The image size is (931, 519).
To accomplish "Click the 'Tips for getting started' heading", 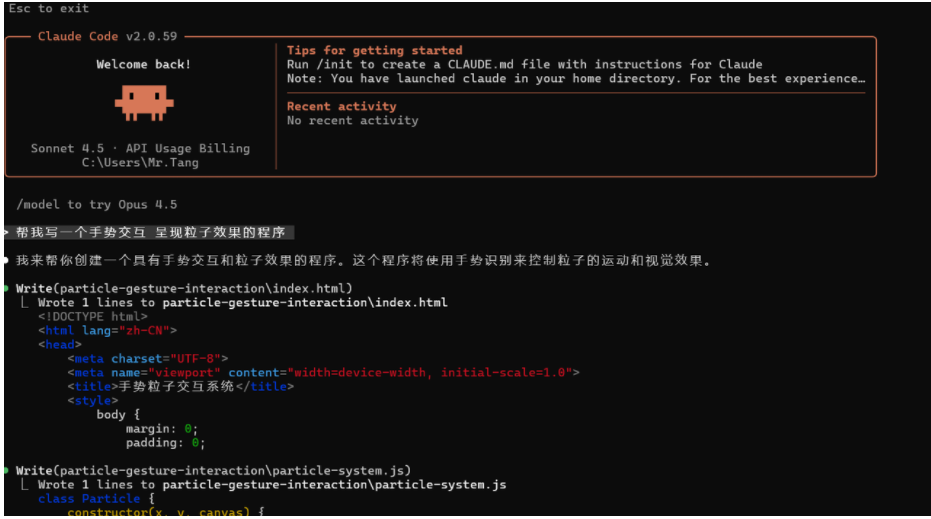I will click(x=374, y=50).
